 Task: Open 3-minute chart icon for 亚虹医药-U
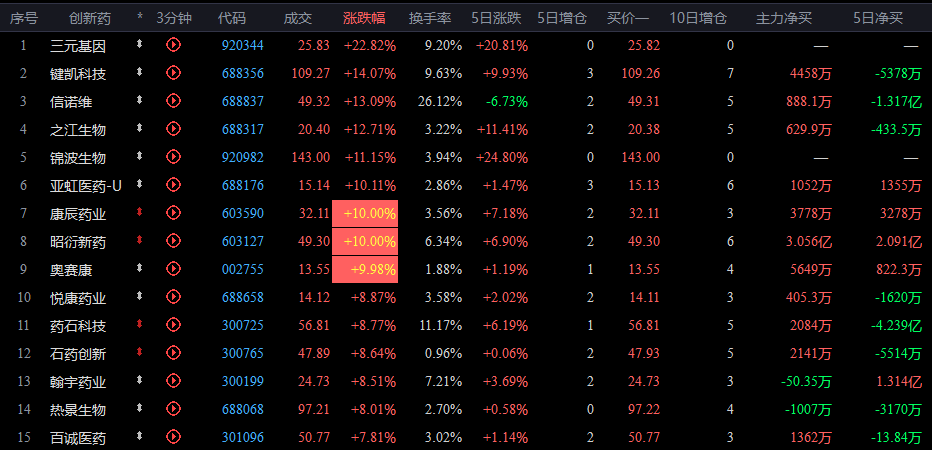click(173, 184)
